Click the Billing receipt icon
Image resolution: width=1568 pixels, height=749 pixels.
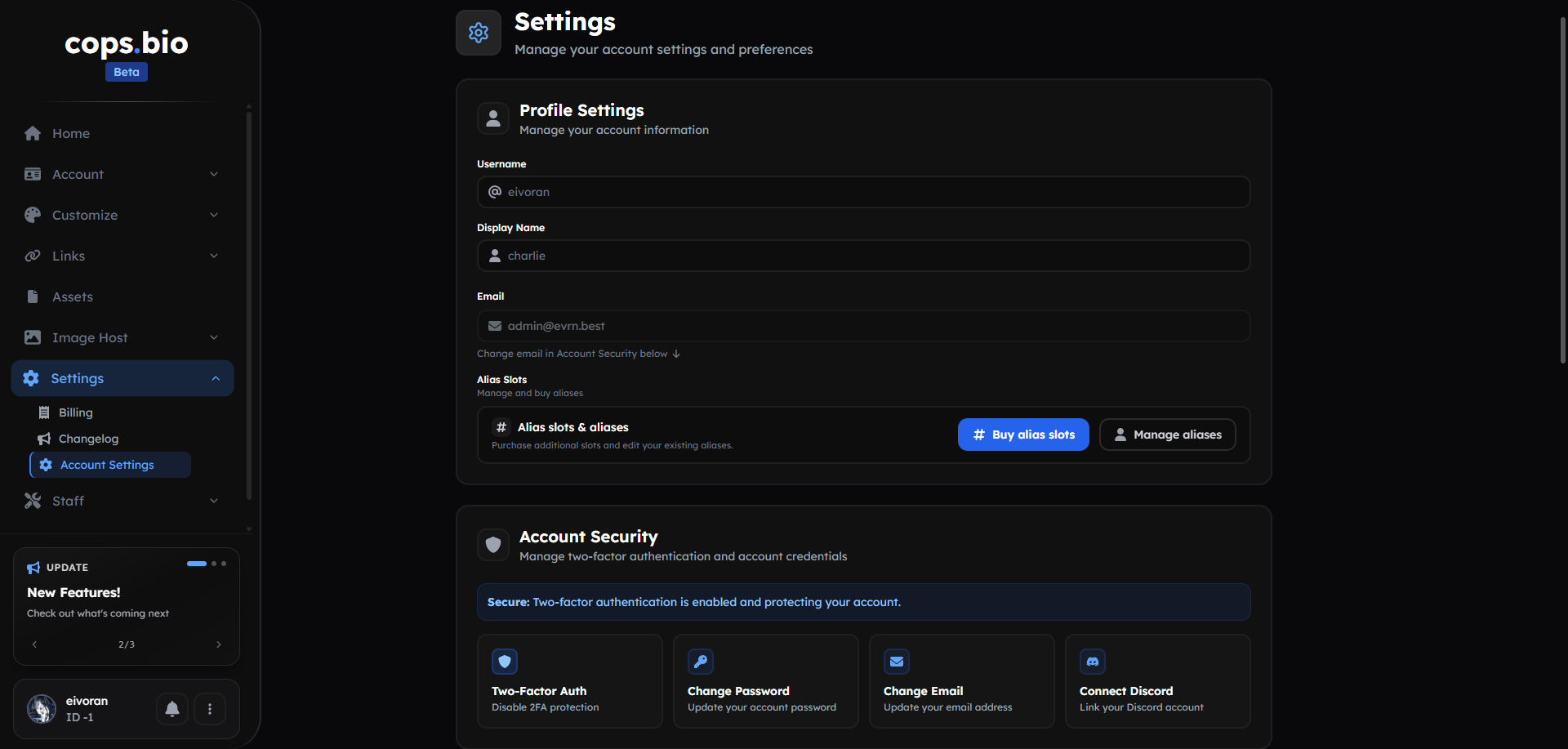44,412
